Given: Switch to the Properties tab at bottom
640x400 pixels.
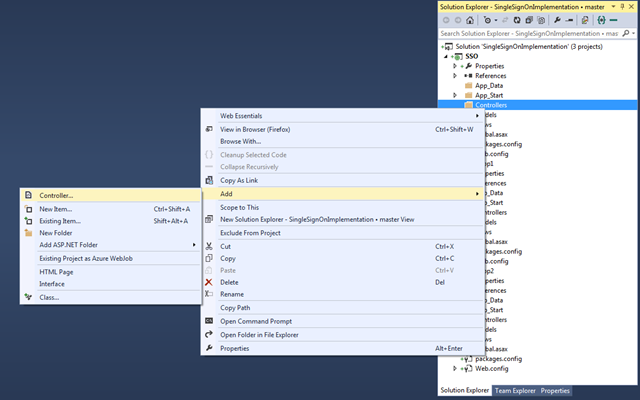Looking at the screenshot, I should click(x=555, y=391).
